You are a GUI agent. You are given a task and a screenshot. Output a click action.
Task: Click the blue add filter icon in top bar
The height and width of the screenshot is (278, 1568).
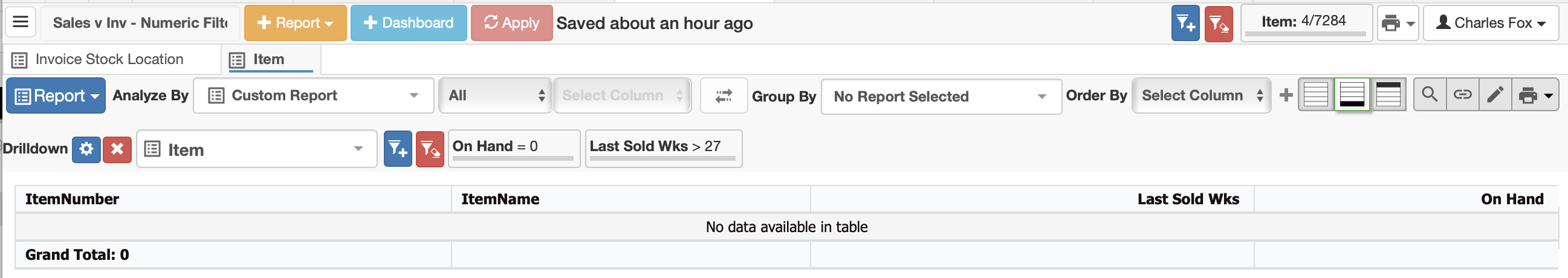tap(1185, 24)
